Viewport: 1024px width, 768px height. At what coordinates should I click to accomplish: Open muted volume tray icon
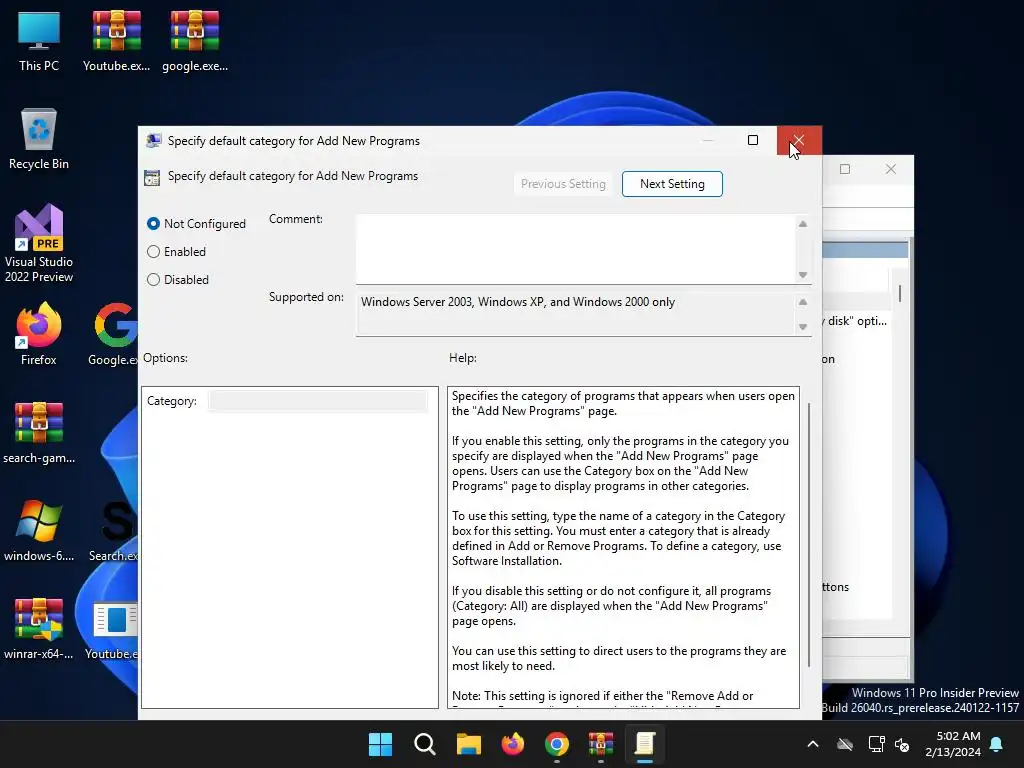tap(903, 744)
